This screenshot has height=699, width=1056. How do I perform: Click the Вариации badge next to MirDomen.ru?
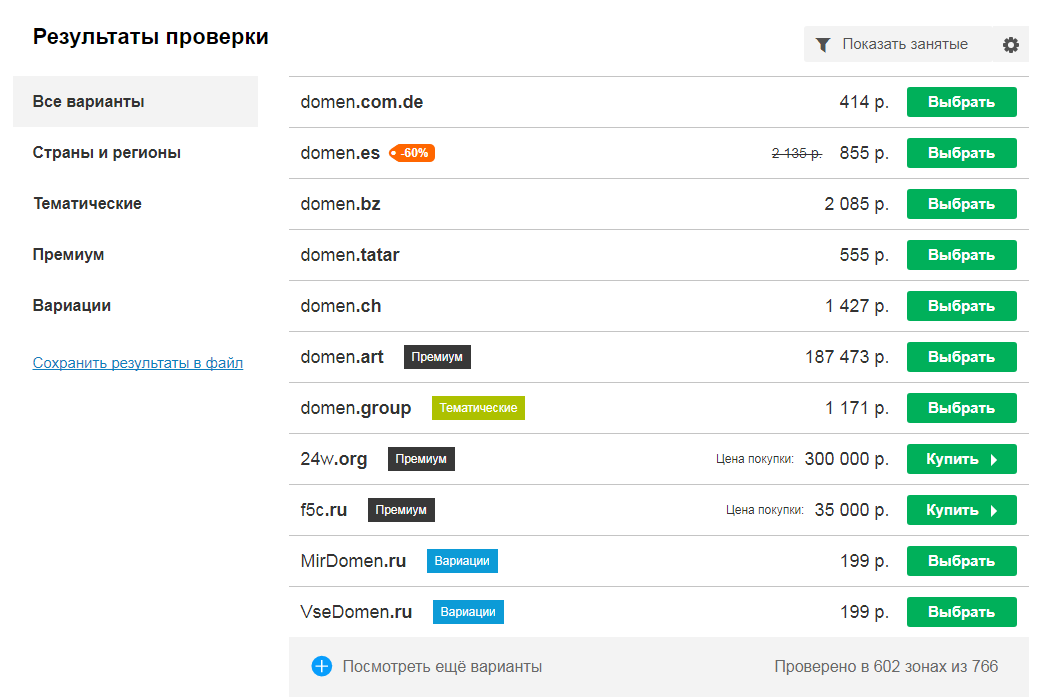point(462,561)
